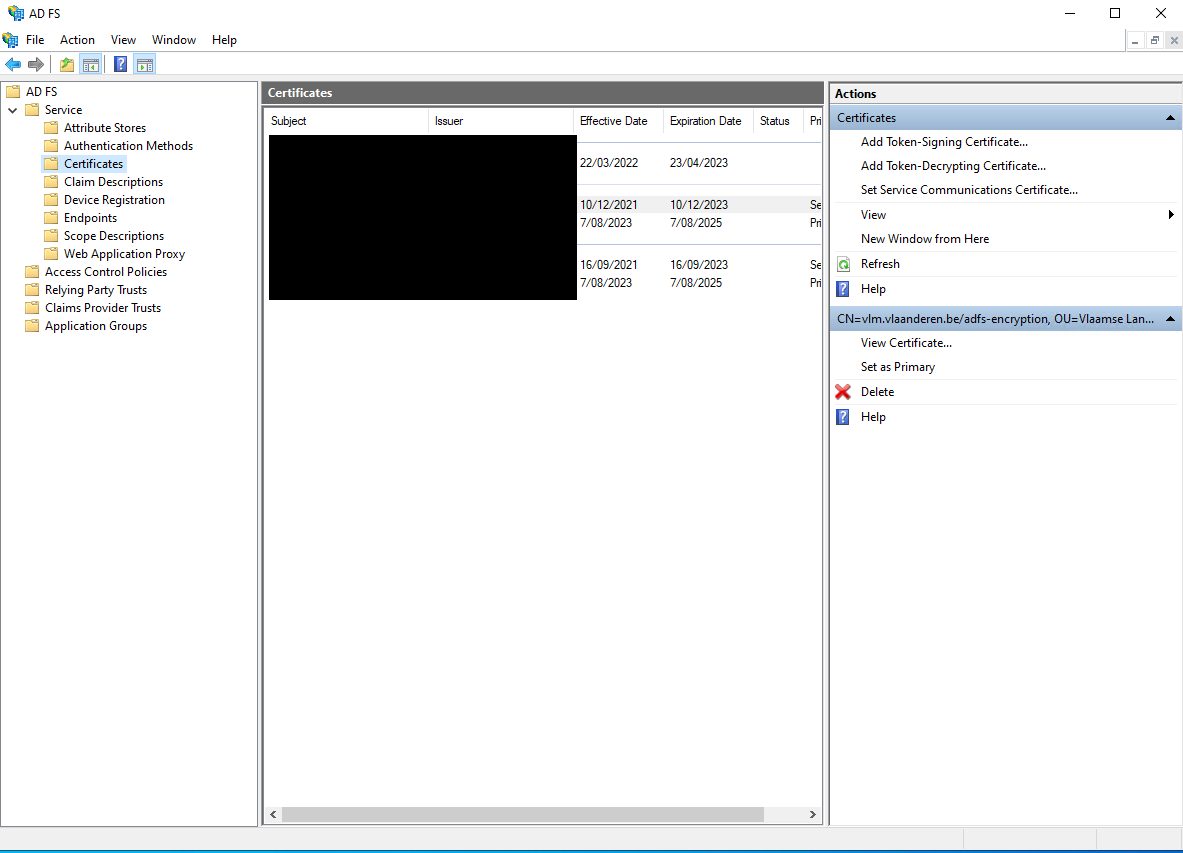Click the Claims Provider Trusts folder icon
This screenshot has width=1183, height=853.
[x=32, y=308]
